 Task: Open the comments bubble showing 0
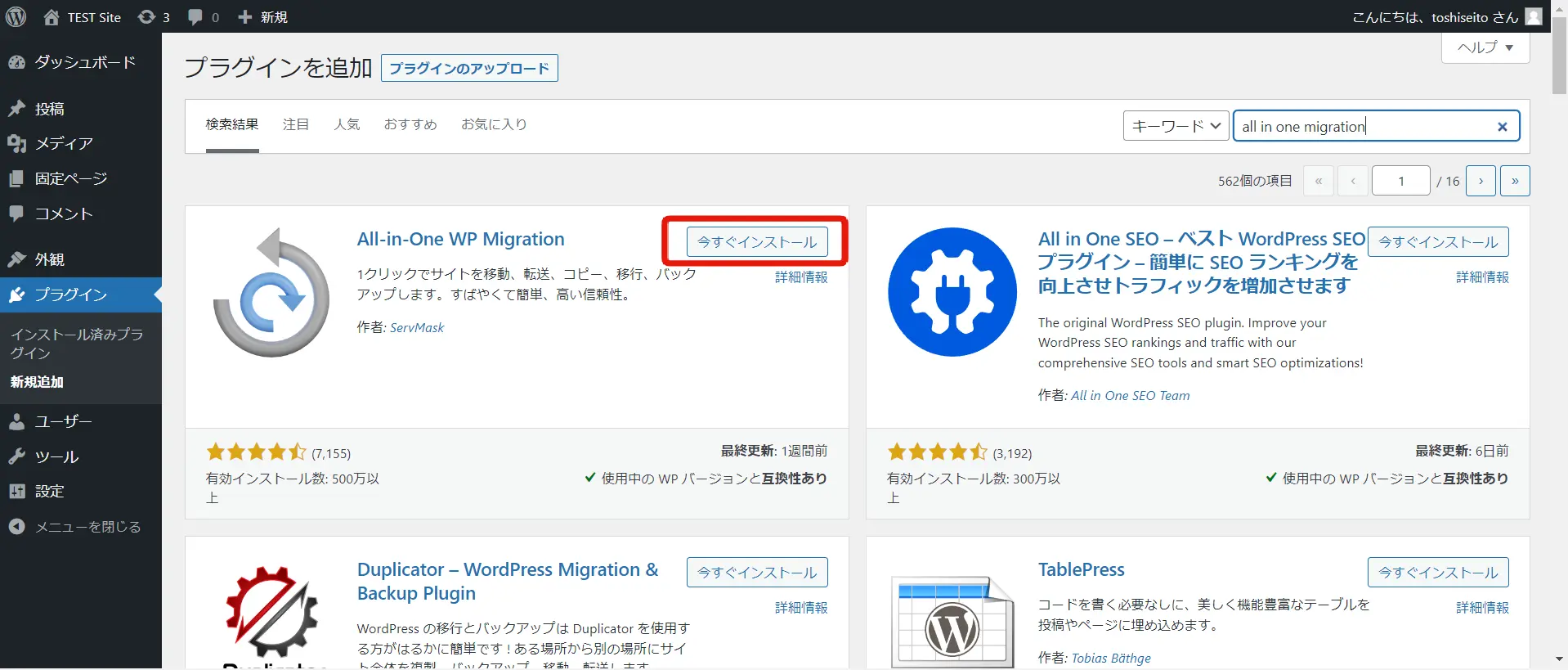(204, 17)
